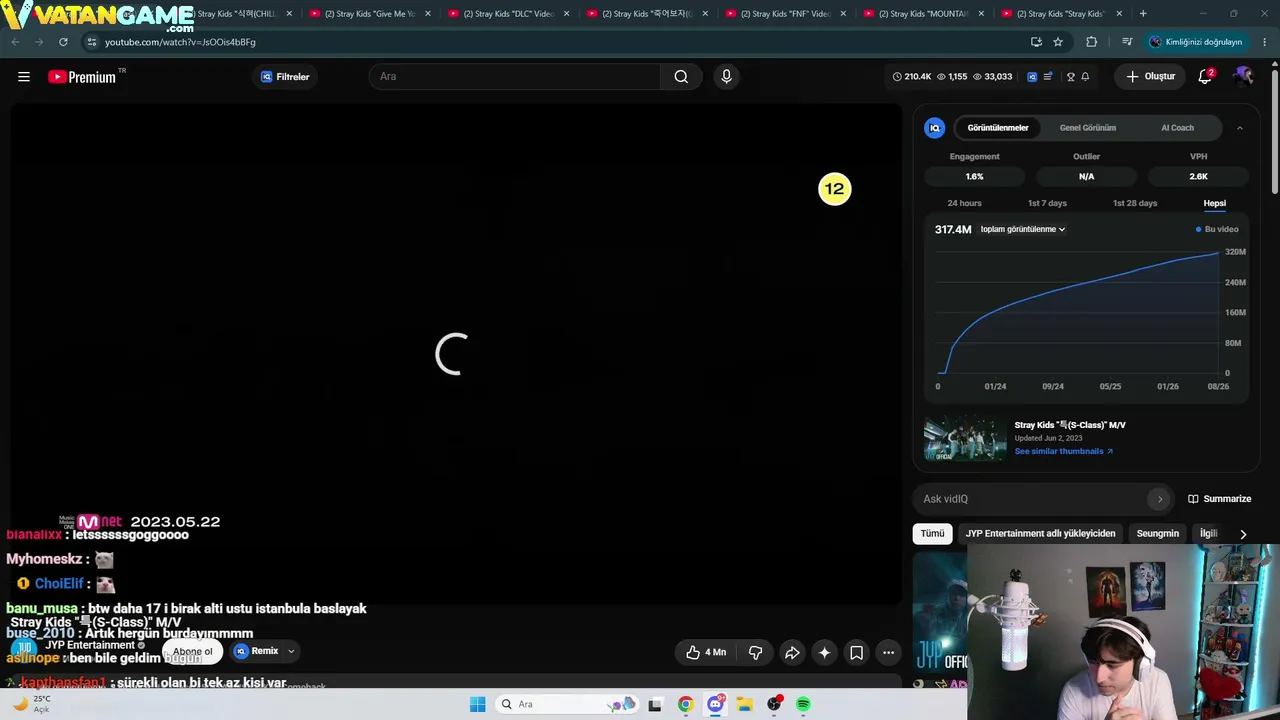The image size is (1280, 720).
Task: Open the vidIQ bell alerts icon
Action: pyautogui.click(x=1085, y=77)
